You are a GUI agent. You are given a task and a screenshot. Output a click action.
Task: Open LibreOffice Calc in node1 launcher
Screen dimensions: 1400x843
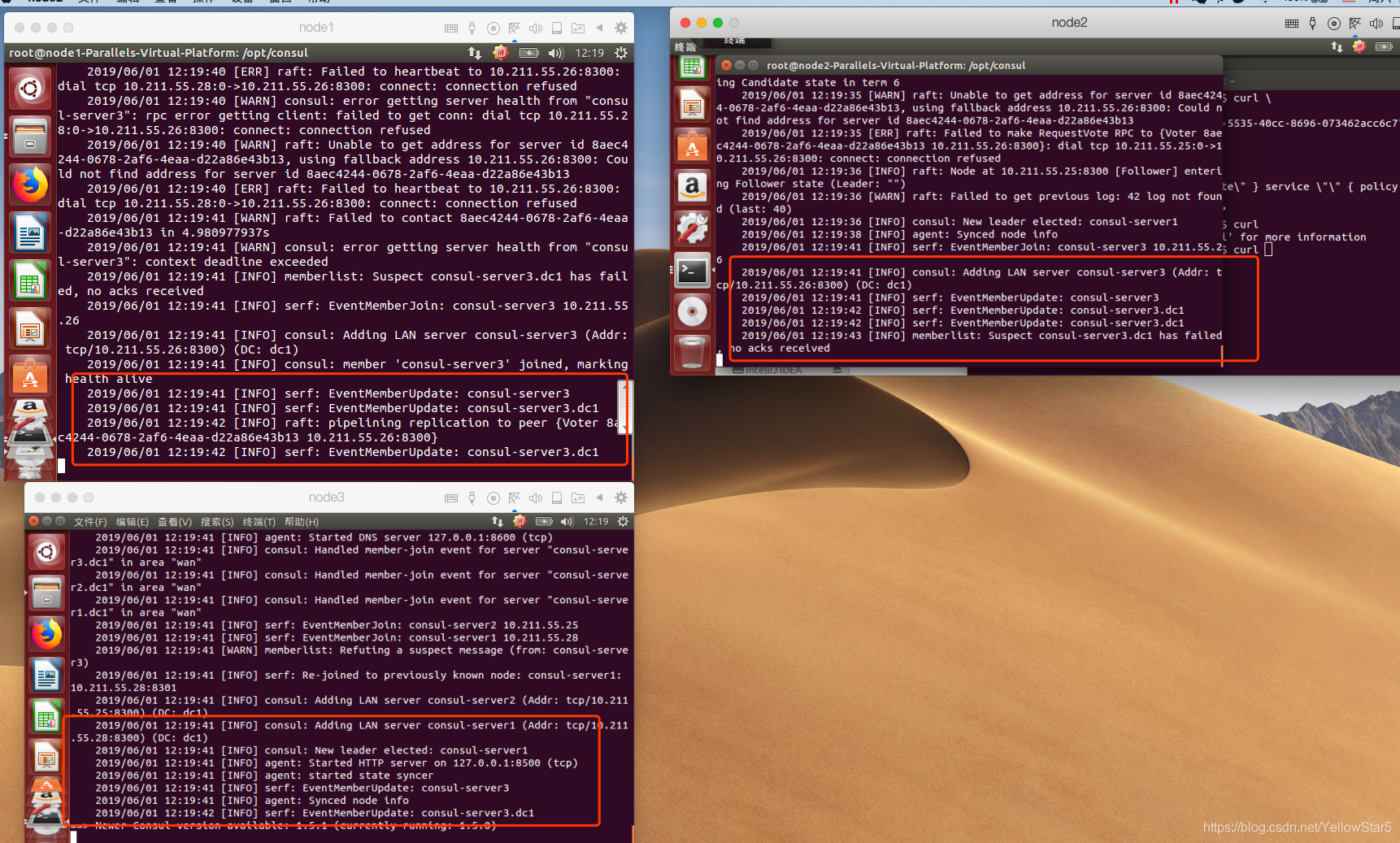pyautogui.click(x=30, y=282)
